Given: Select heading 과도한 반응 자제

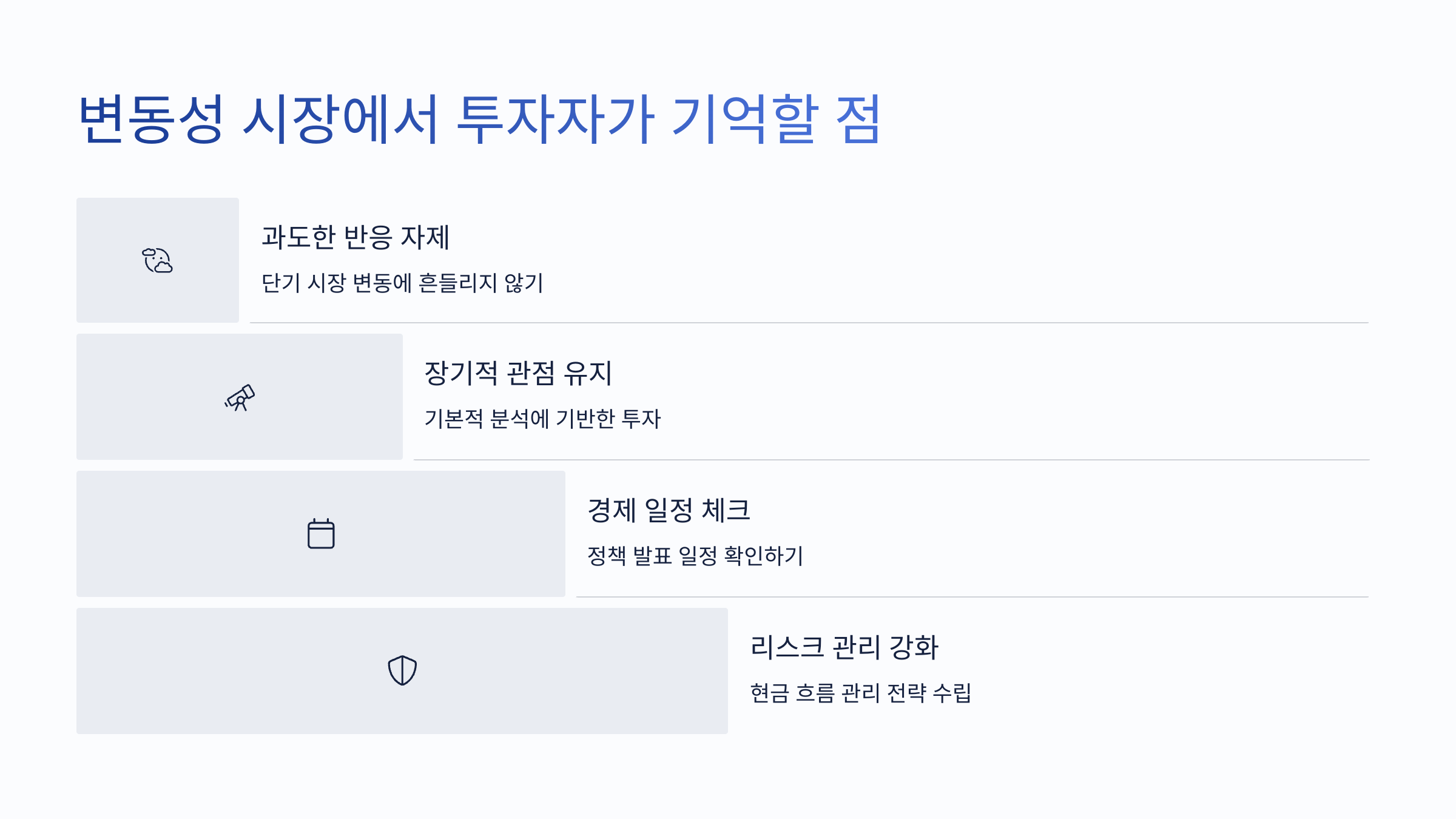Looking at the screenshot, I should click(356, 237).
